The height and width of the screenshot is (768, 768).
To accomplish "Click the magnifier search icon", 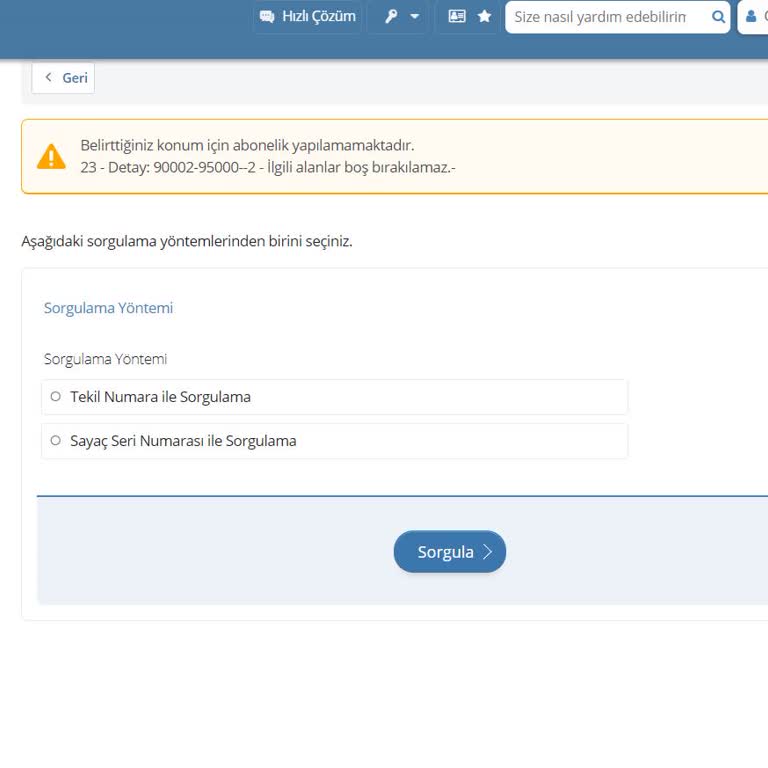I will [718, 17].
